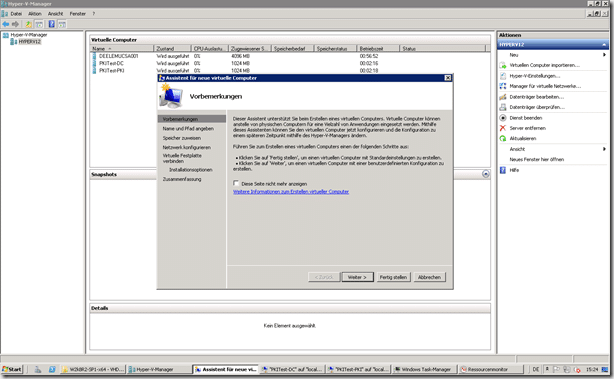Screen dimensions: 614x379
Task: Collapse the HYPERV12 actions section
Action: tap(604, 45)
